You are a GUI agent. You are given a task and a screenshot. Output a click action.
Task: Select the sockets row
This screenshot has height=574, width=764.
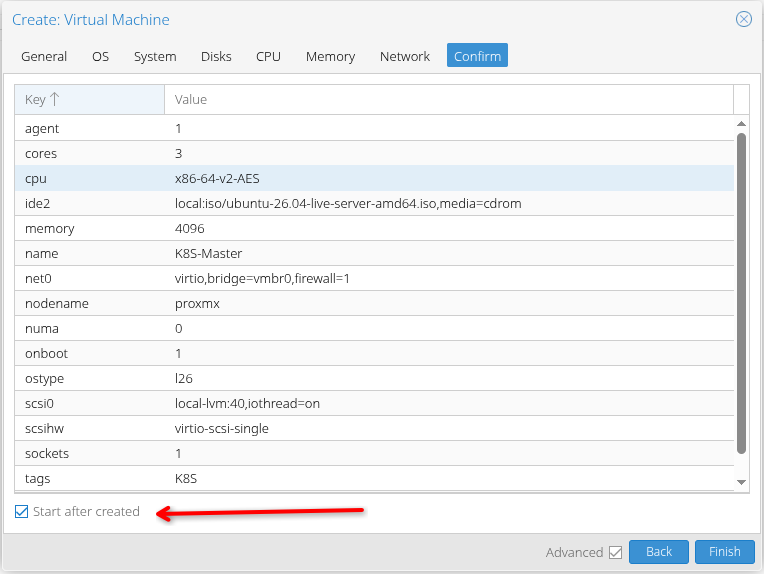(x=374, y=454)
